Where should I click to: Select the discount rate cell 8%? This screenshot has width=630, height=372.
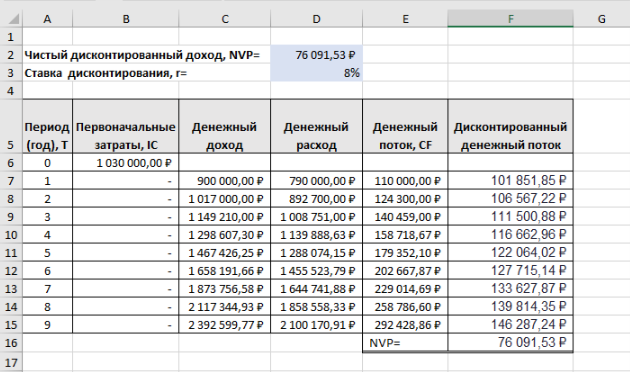tap(317, 73)
